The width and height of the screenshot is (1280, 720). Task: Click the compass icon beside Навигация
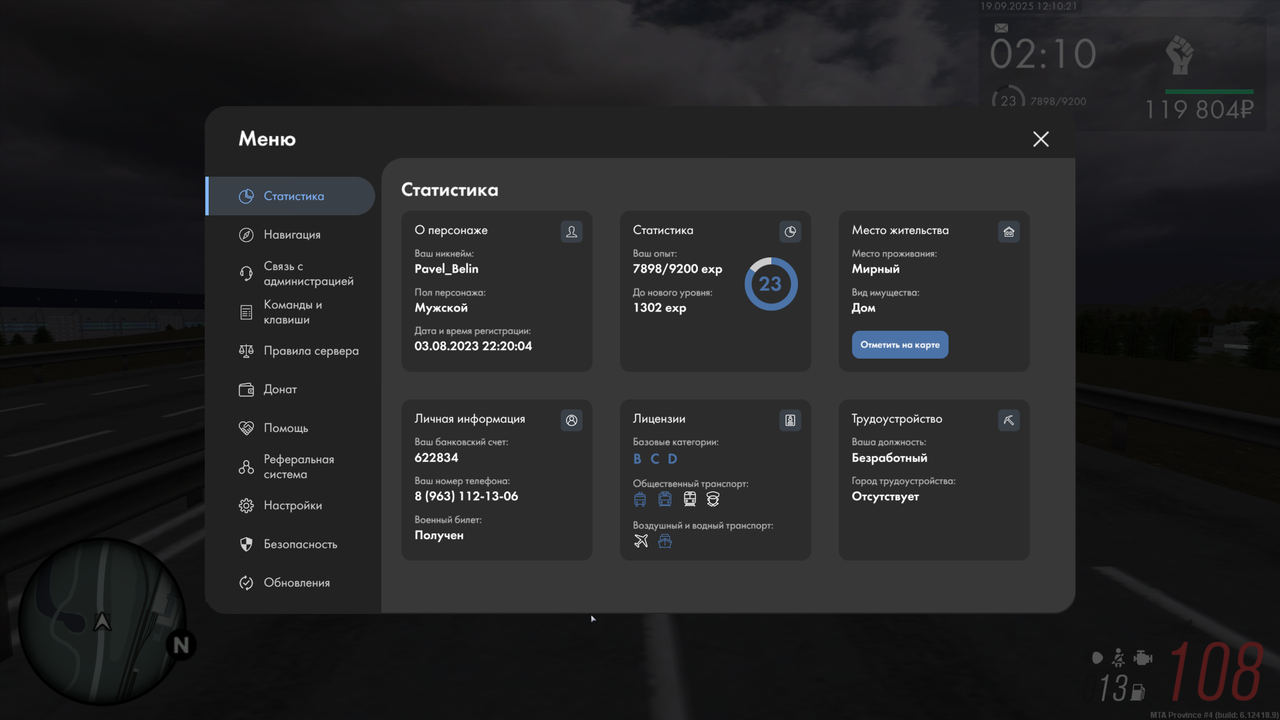[x=246, y=235]
